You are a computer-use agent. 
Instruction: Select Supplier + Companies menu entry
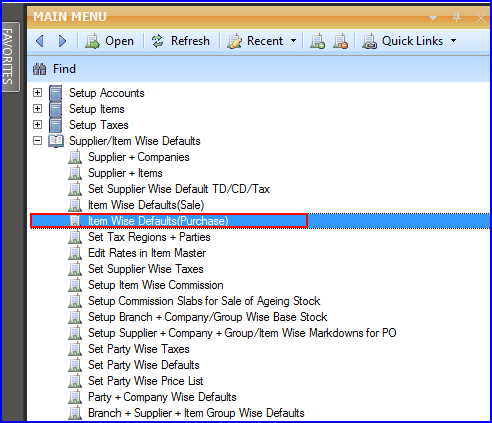pyautogui.click(x=139, y=157)
